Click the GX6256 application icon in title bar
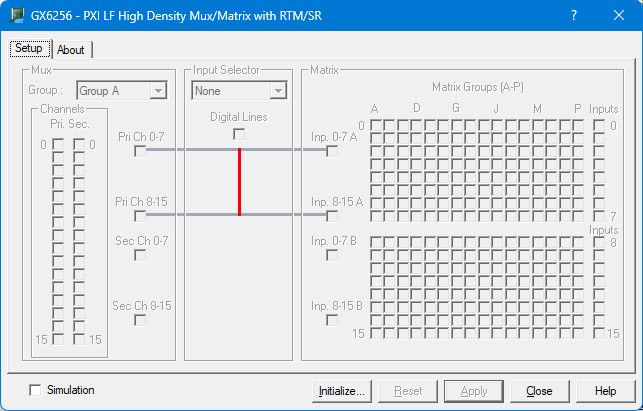This screenshot has height=411, width=643. point(16,16)
